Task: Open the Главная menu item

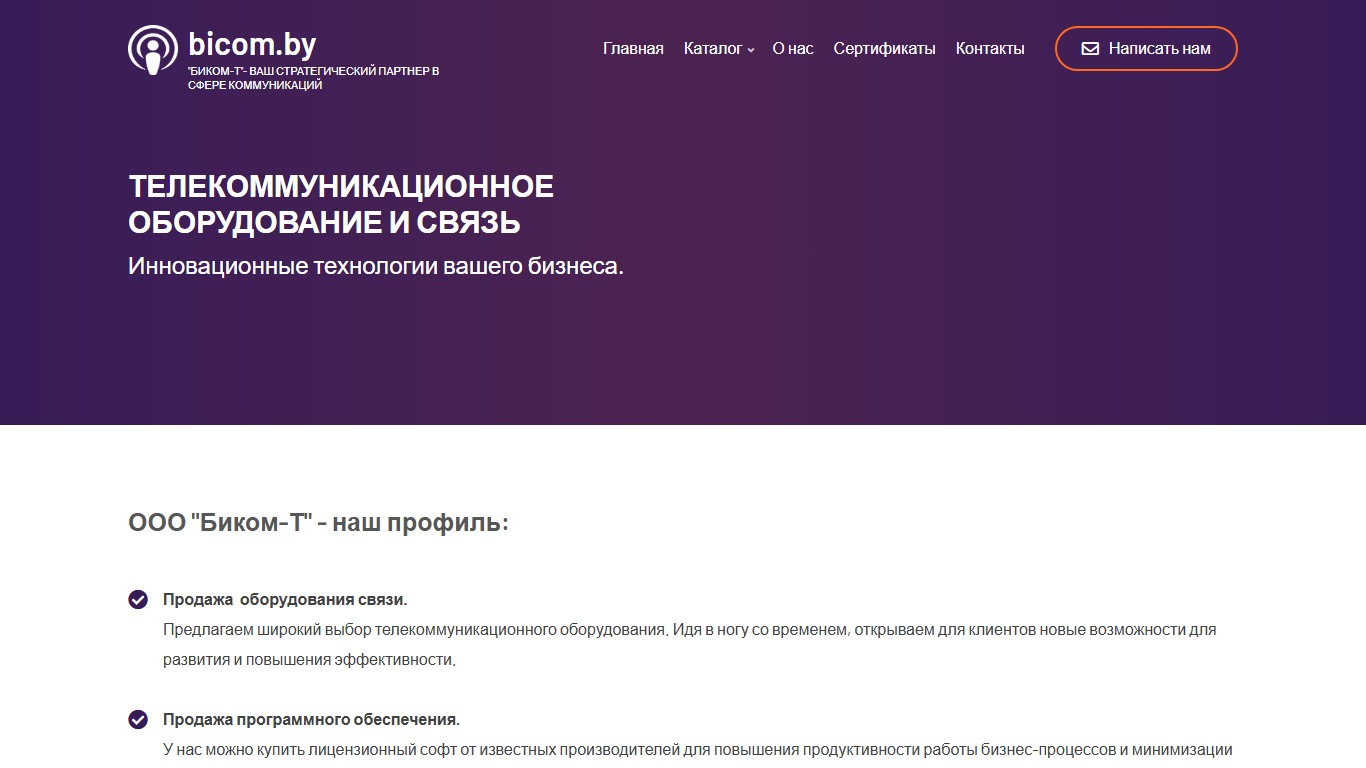Action: coord(633,48)
